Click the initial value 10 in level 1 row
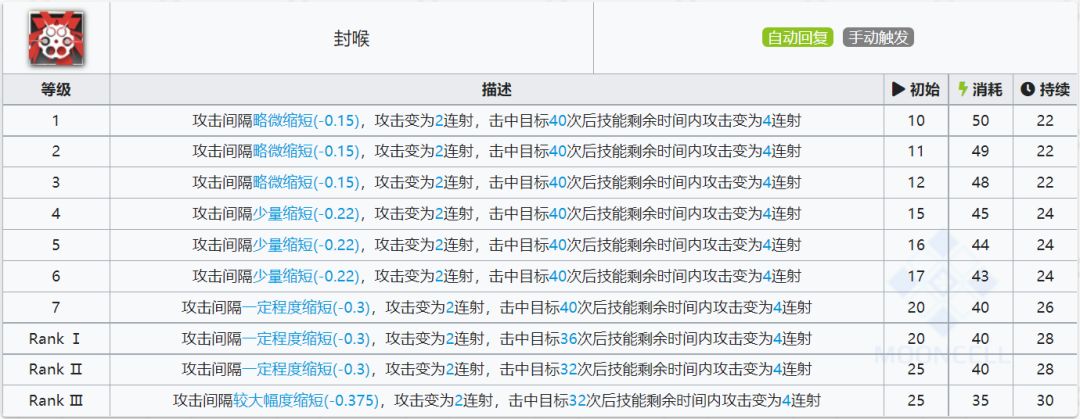Viewport: 1080px width, 419px height. tap(916, 120)
